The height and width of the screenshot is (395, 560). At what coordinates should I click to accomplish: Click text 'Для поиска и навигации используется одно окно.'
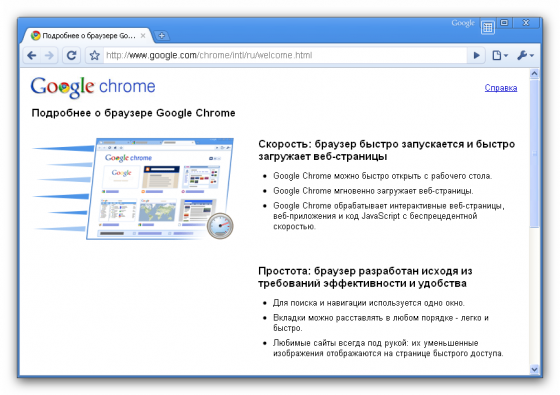[369, 303]
